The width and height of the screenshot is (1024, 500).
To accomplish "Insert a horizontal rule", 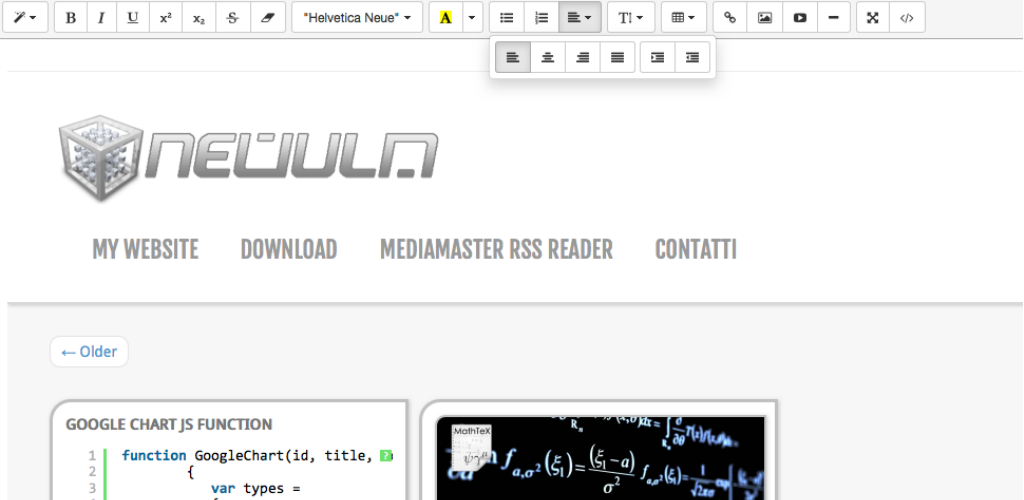I will click(833, 18).
